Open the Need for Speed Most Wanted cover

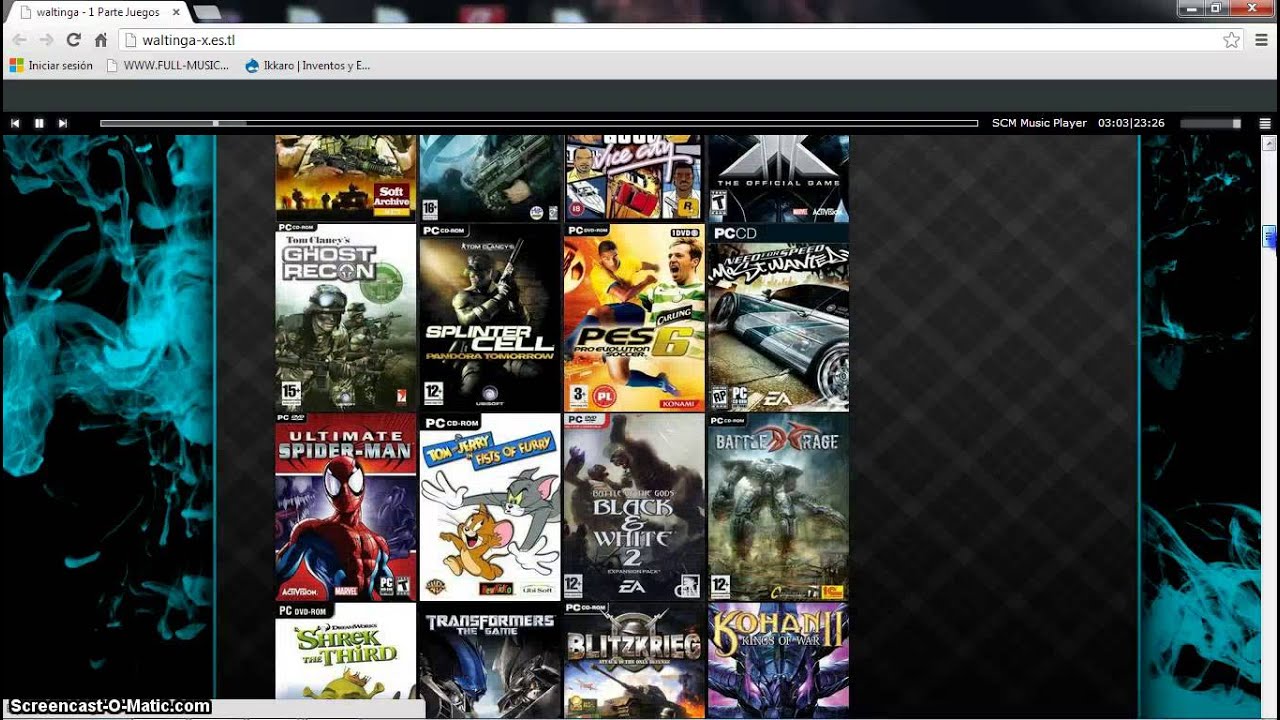point(778,317)
